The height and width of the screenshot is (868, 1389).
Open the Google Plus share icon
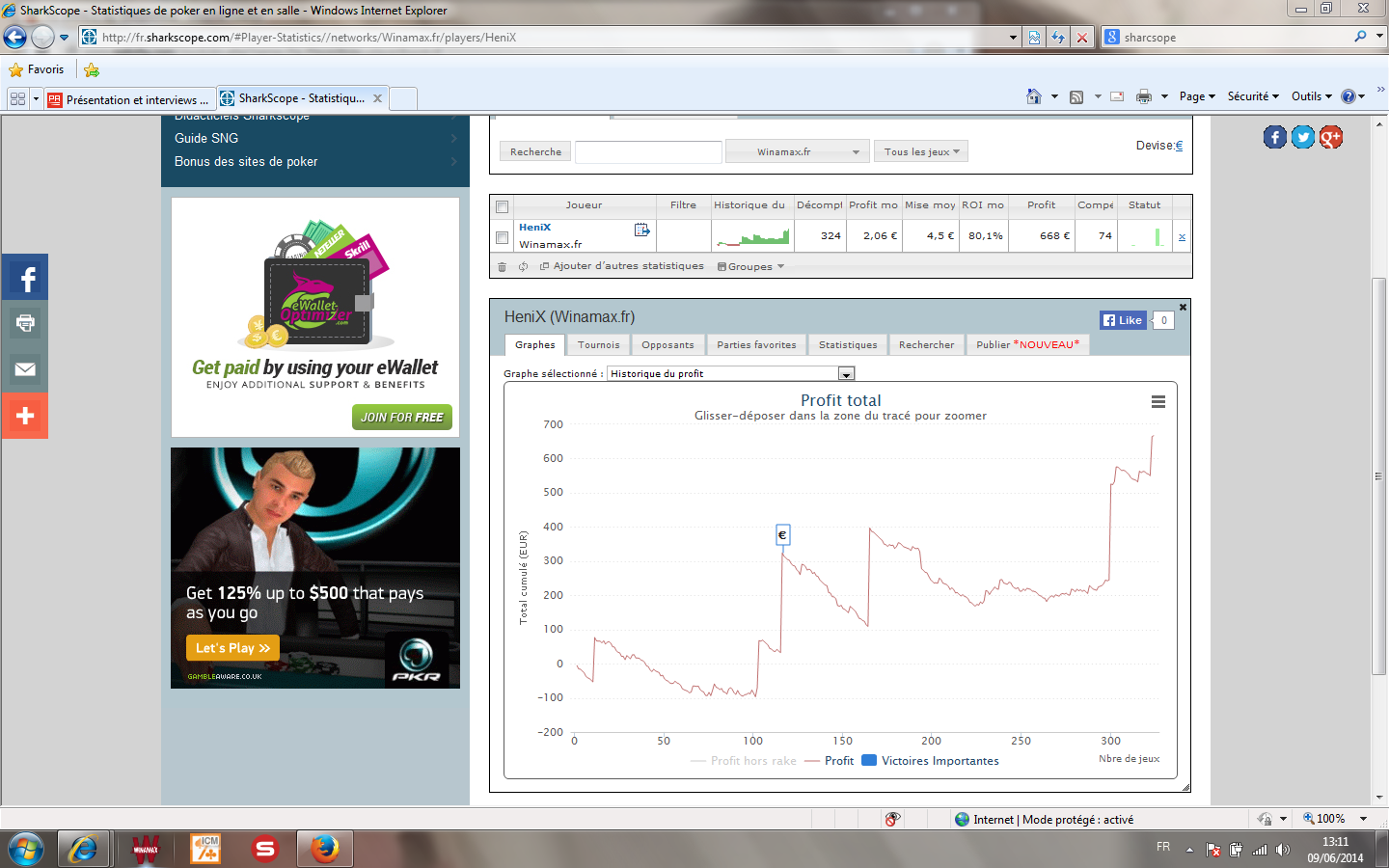coord(1331,137)
